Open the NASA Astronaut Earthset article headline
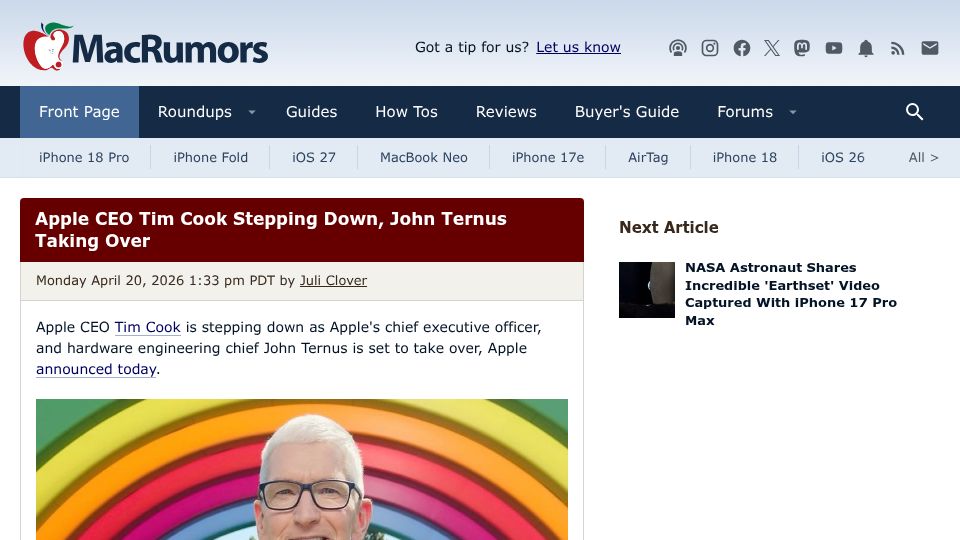 pyautogui.click(x=791, y=294)
